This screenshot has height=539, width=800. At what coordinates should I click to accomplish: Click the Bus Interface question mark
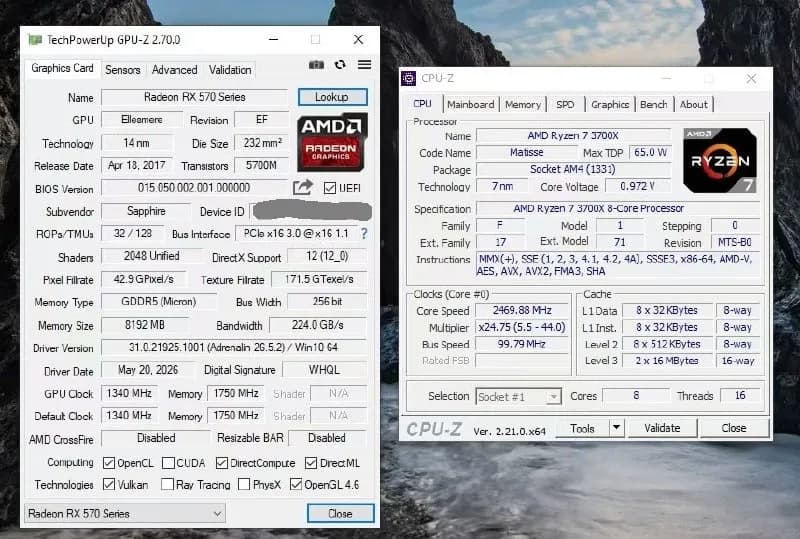click(x=364, y=234)
